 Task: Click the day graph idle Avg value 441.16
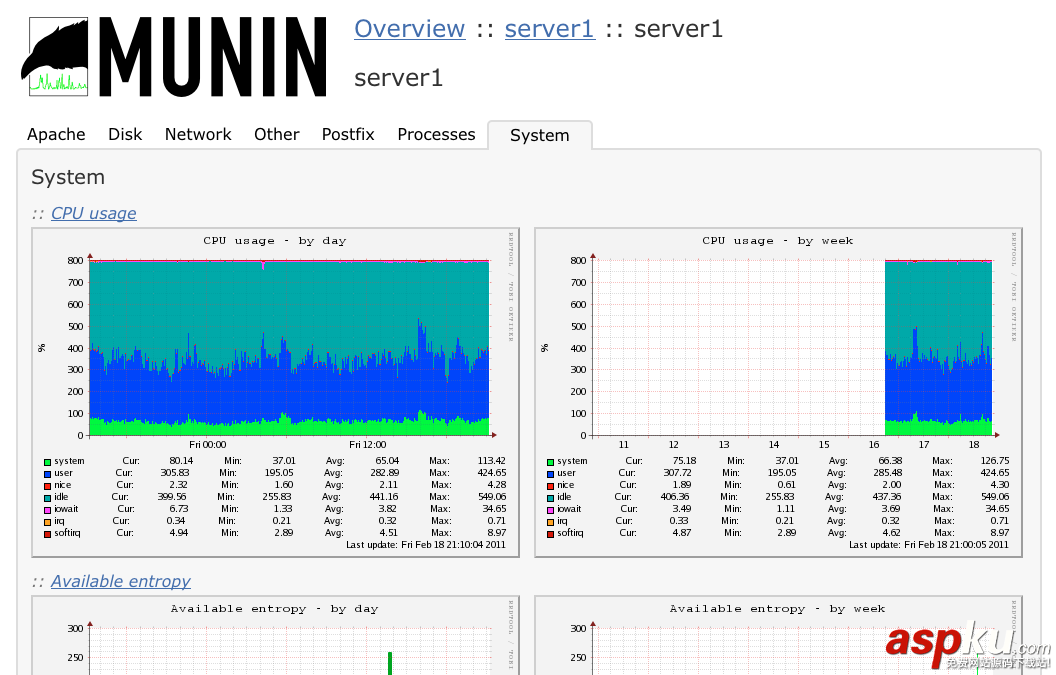tap(384, 496)
